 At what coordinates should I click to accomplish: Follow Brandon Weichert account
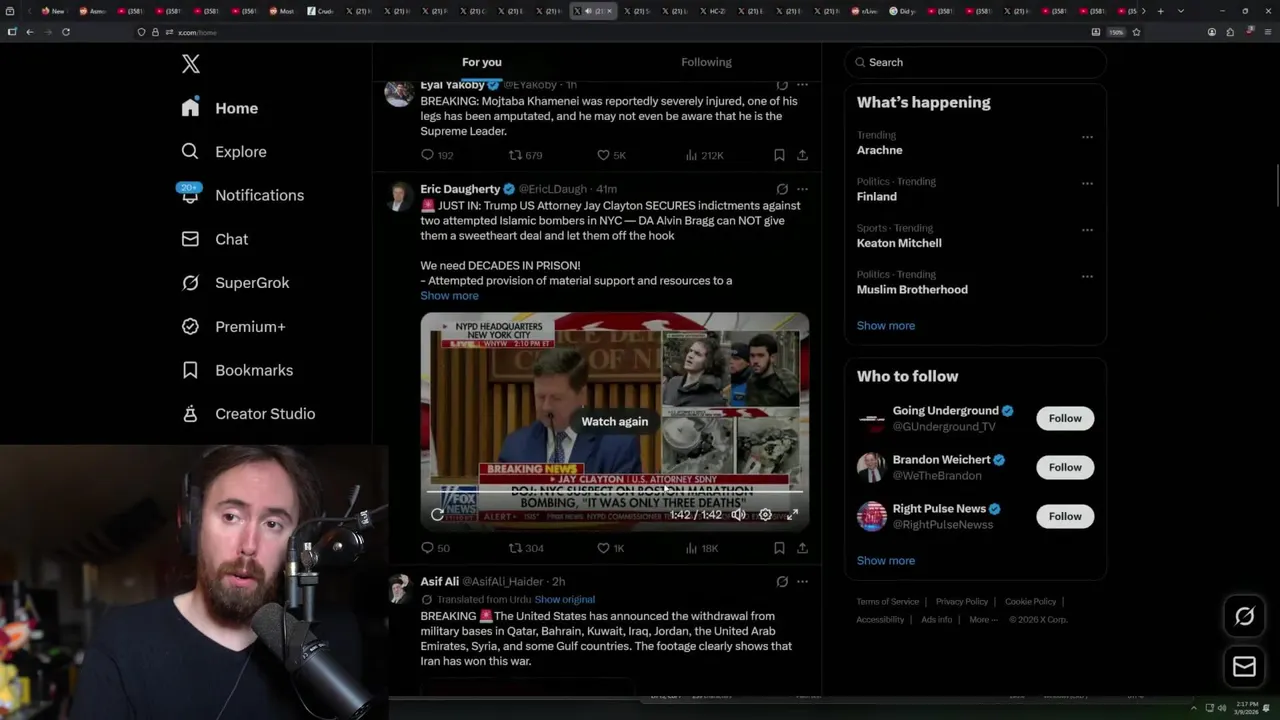(1065, 467)
